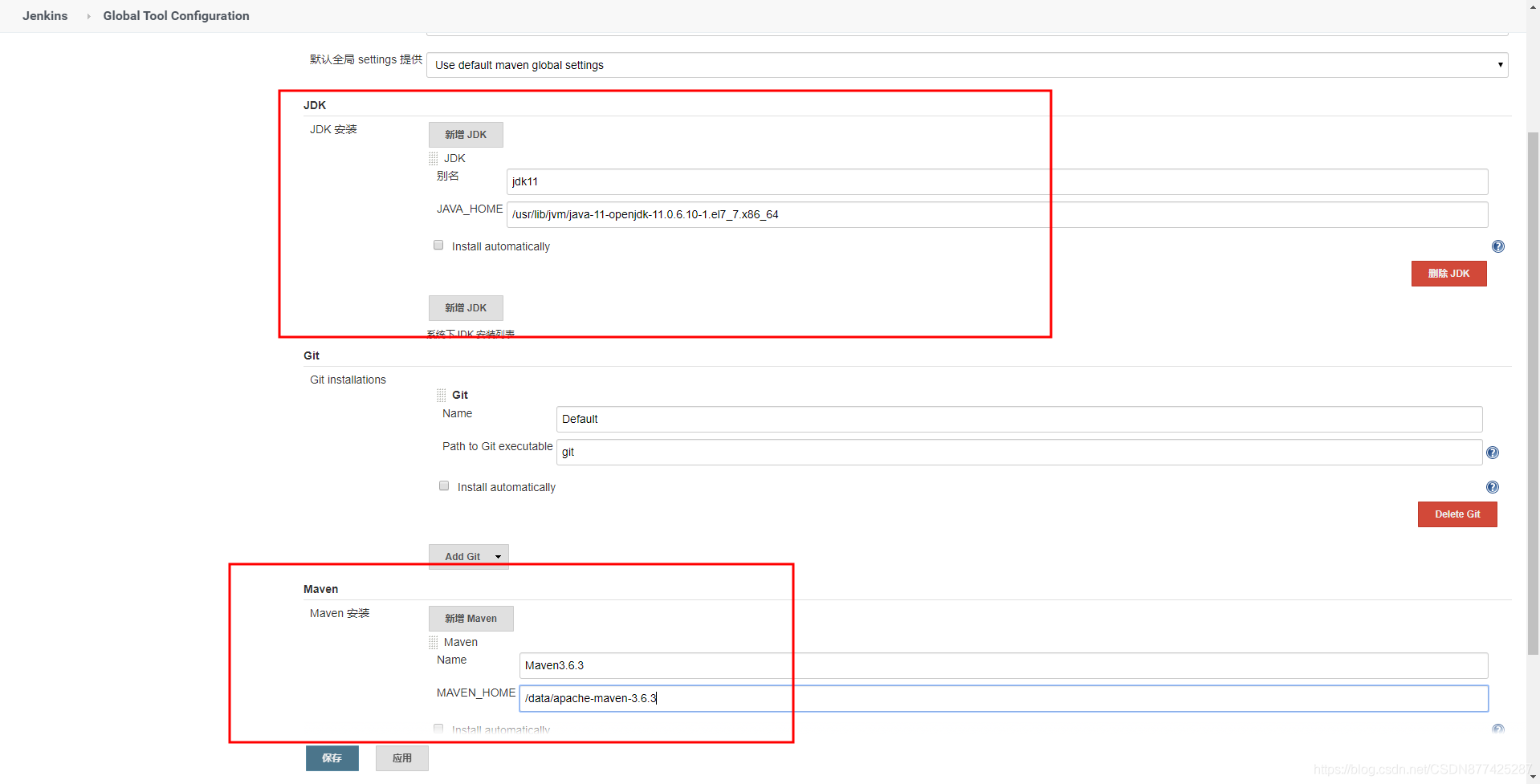The width and height of the screenshot is (1540, 784).
Task: Click the MAVEN_HOME label
Action: [x=476, y=693]
